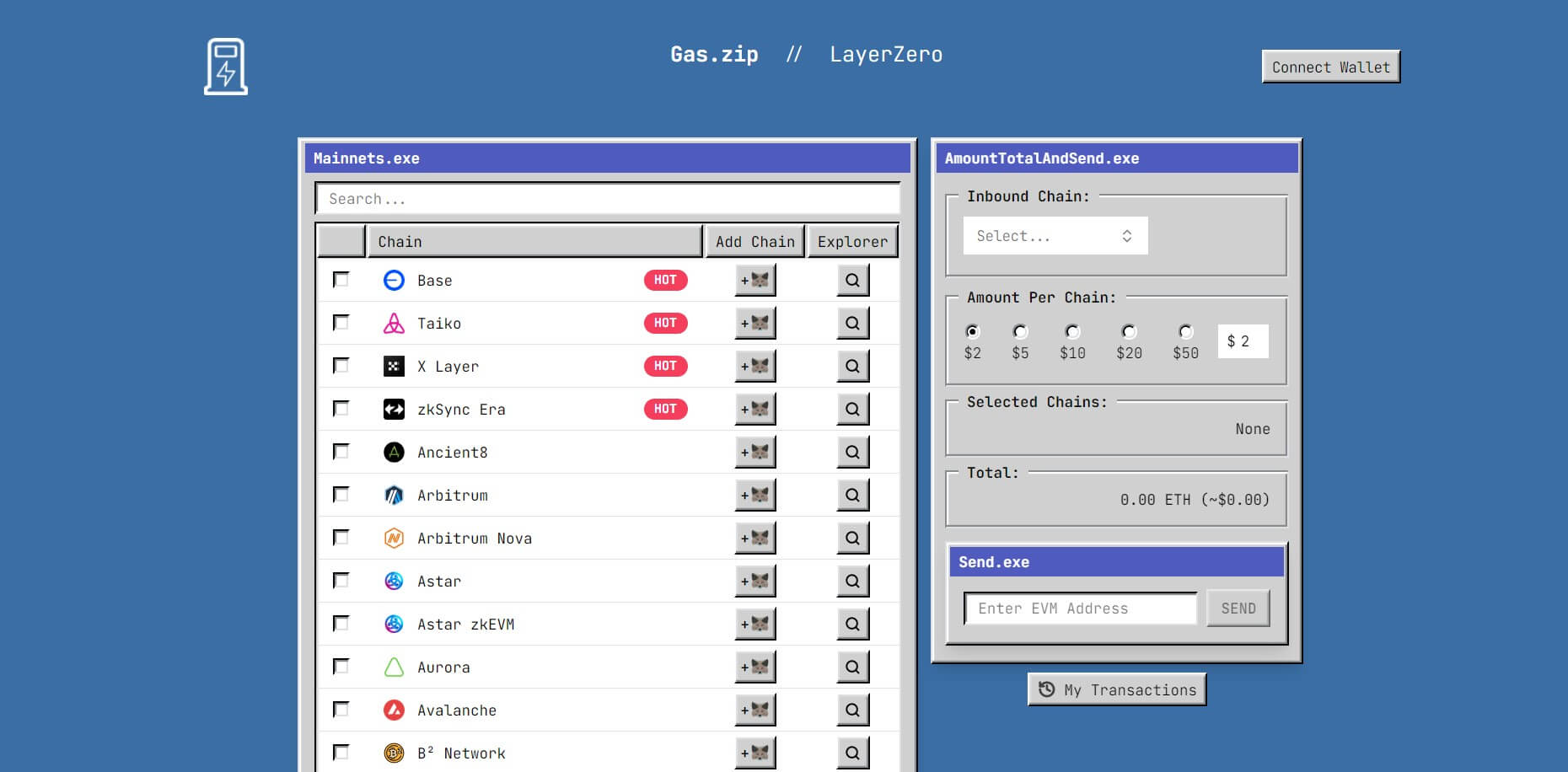Open explorer for Ancient8 chain
Image resolution: width=1568 pixels, height=772 pixels.
(852, 452)
